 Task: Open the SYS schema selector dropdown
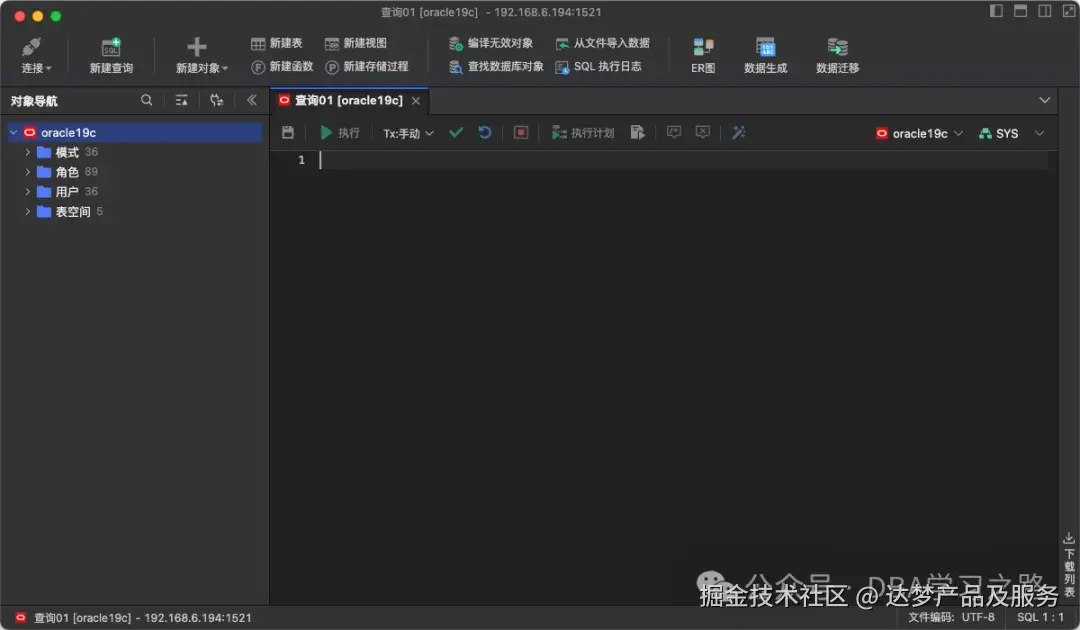[1011, 131]
